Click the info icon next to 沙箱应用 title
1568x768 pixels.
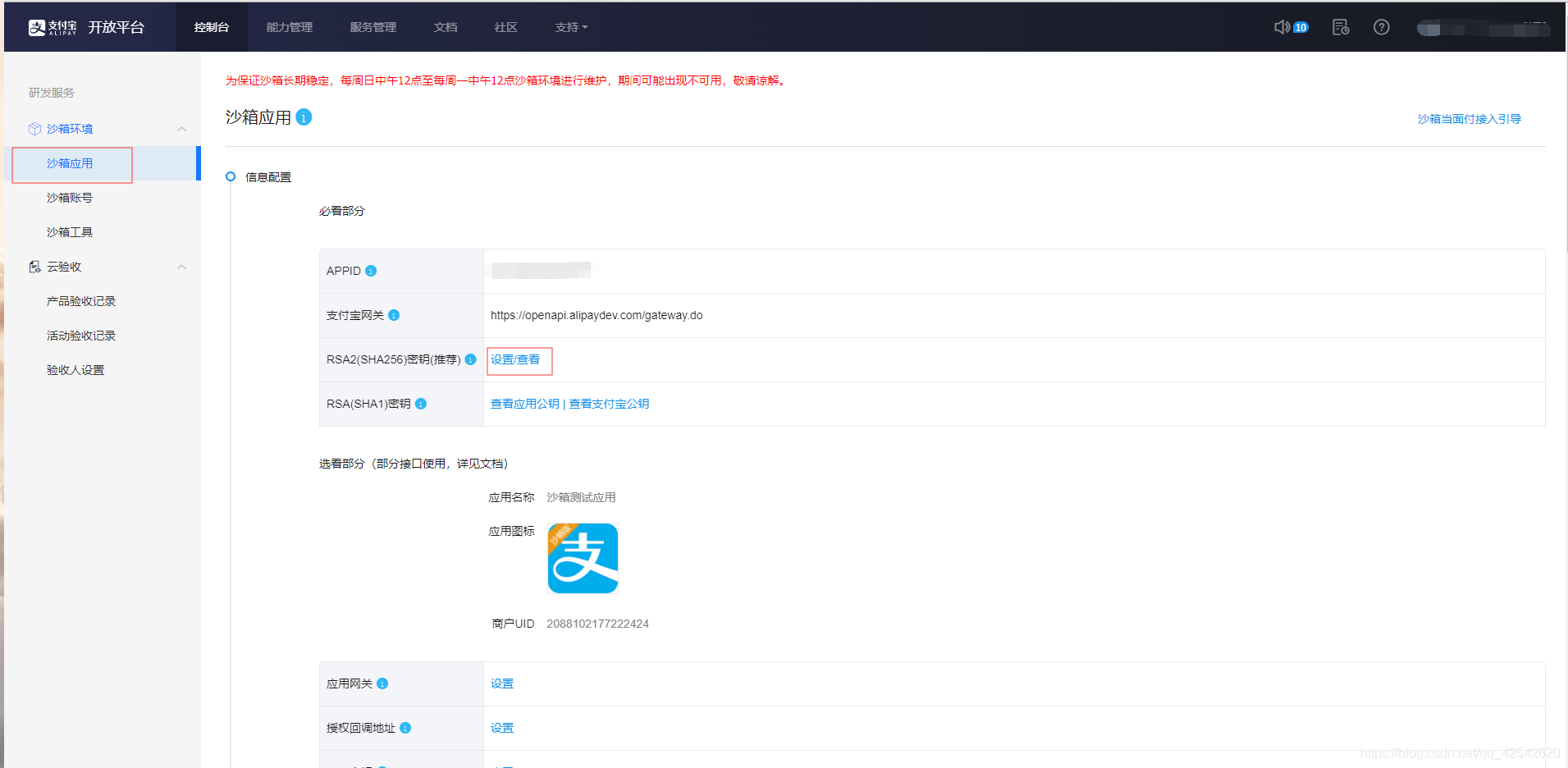pyautogui.click(x=303, y=117)
